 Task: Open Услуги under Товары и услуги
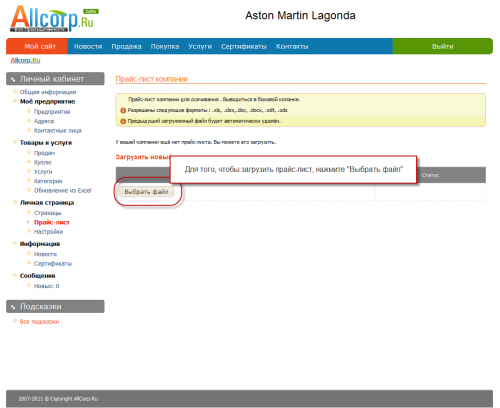(x=43, y=172)
